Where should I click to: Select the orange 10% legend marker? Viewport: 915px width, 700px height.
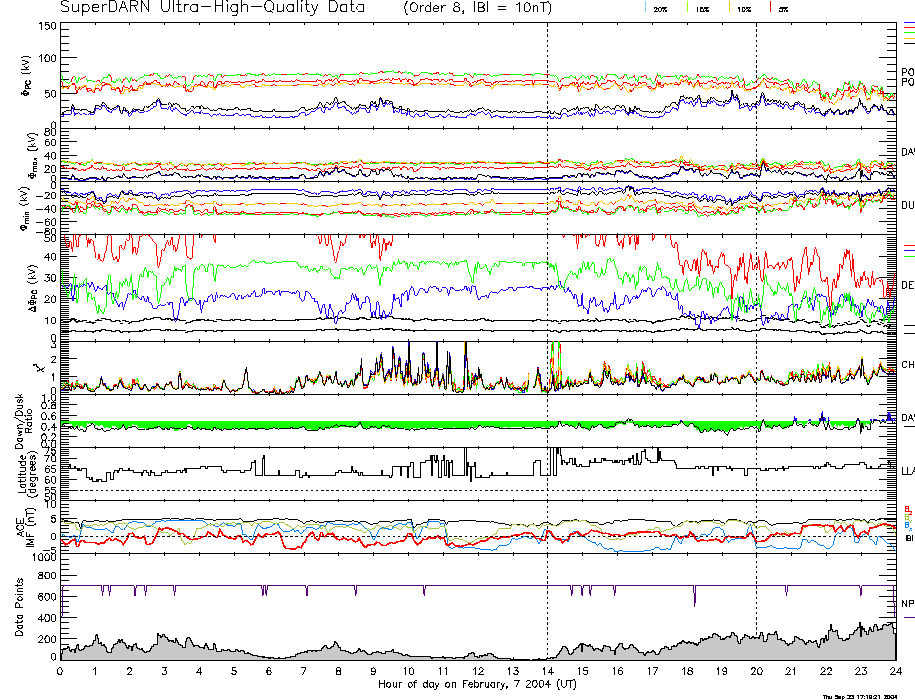(729, 7)
